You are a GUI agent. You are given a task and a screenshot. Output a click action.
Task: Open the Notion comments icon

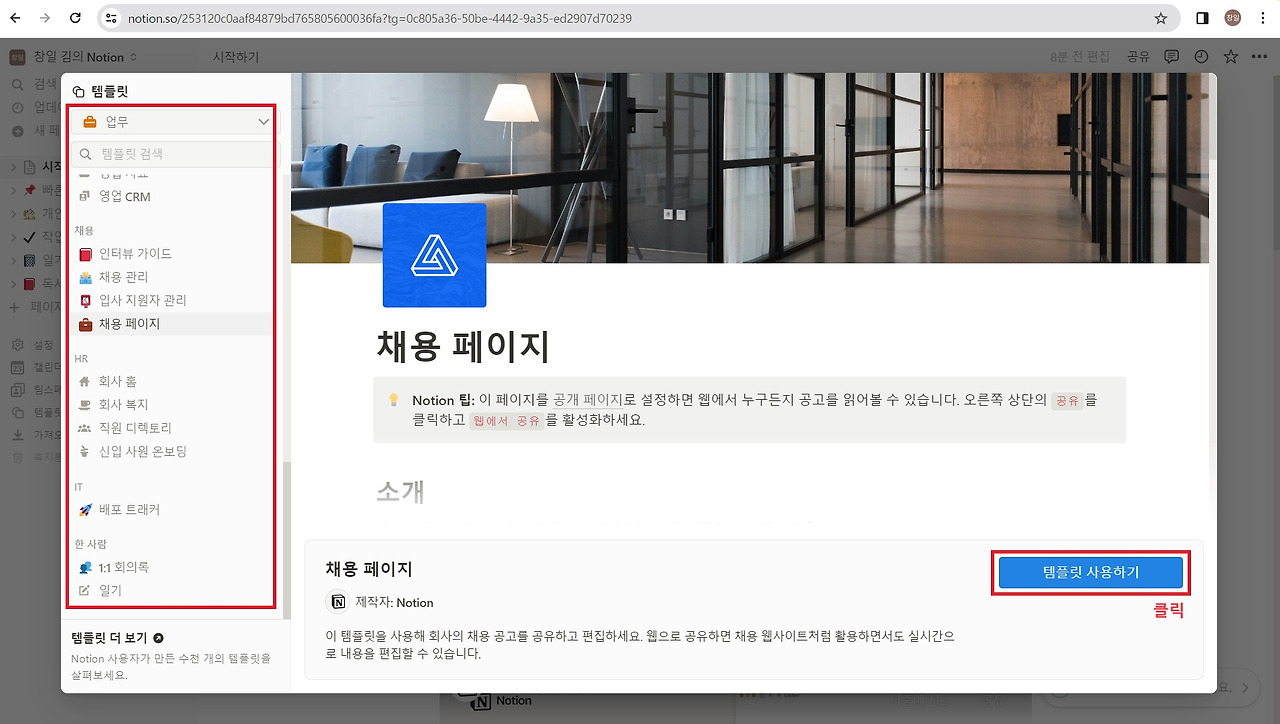tap(1171, 57)
